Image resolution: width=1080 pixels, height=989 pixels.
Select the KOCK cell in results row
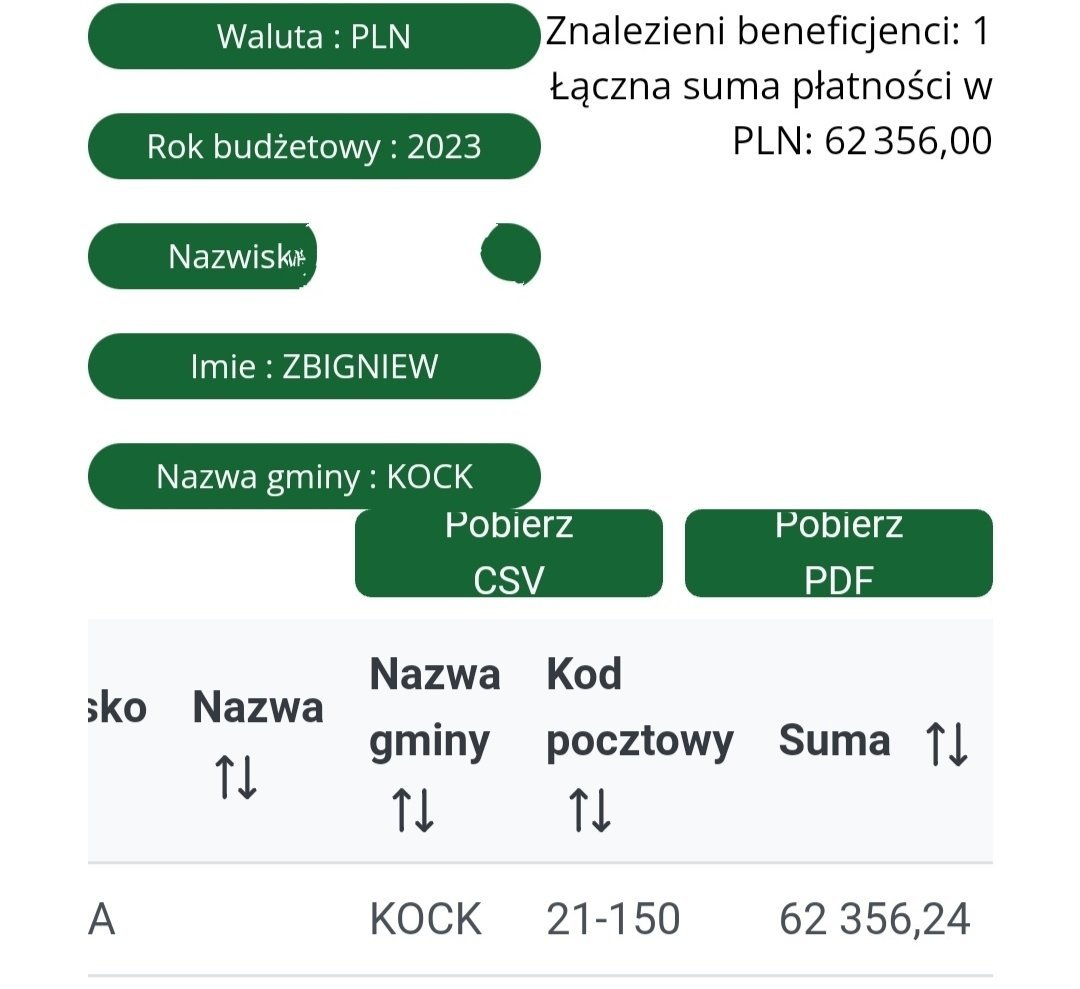pyautogui.click(x=425, y=920)
